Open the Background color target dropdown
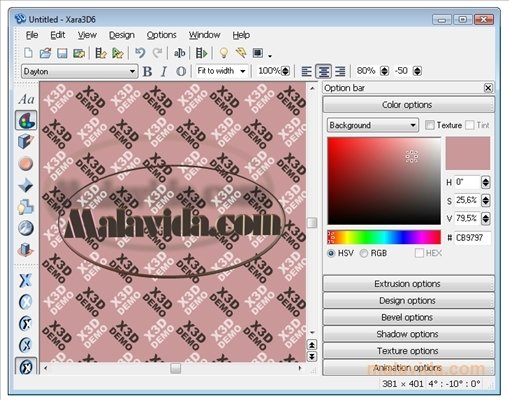This screenshot has height=400, width=509. point(373,125)
